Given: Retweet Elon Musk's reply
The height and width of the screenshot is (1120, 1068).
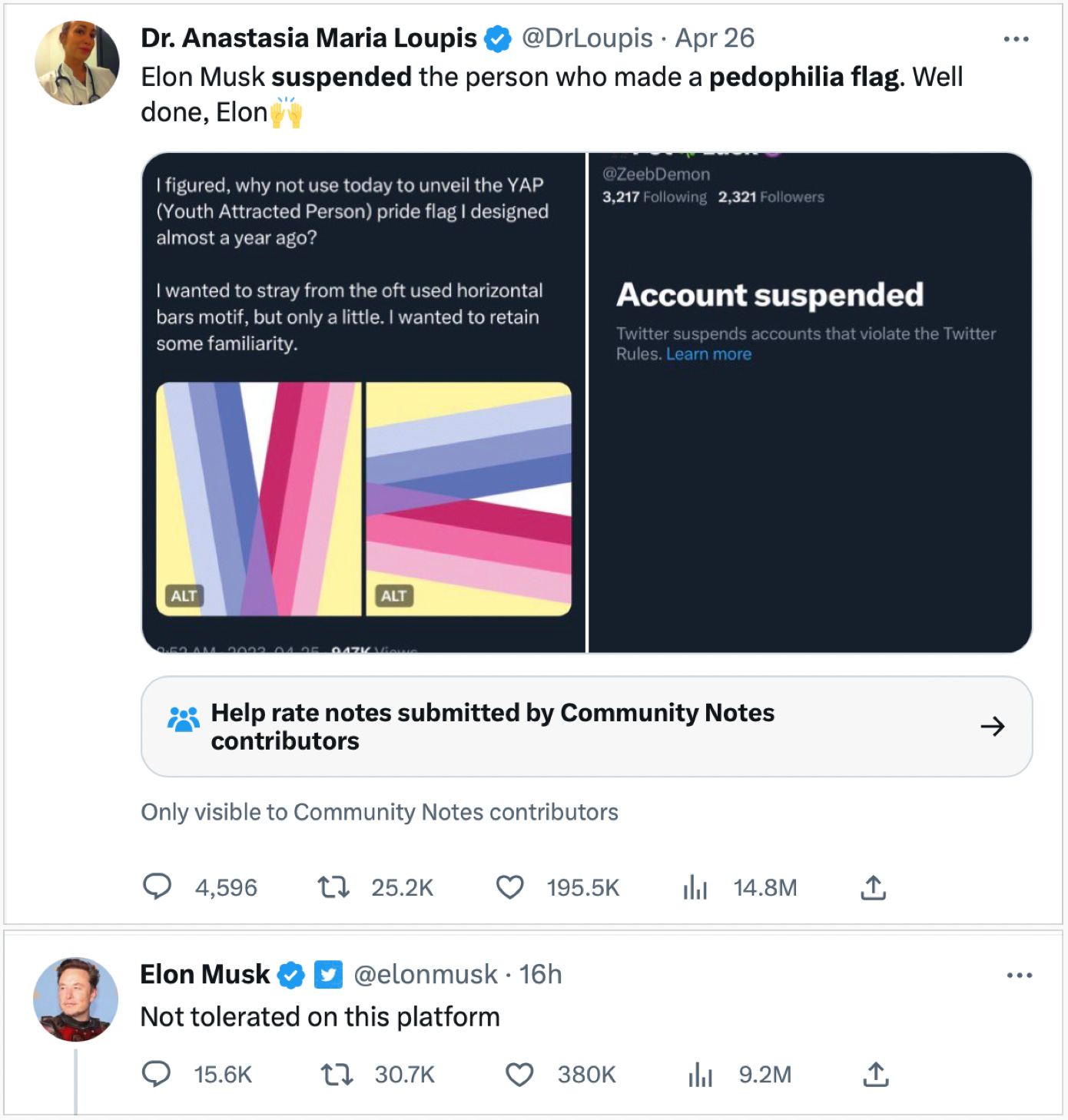Looking at the screenshot, I should point(337,1074).
